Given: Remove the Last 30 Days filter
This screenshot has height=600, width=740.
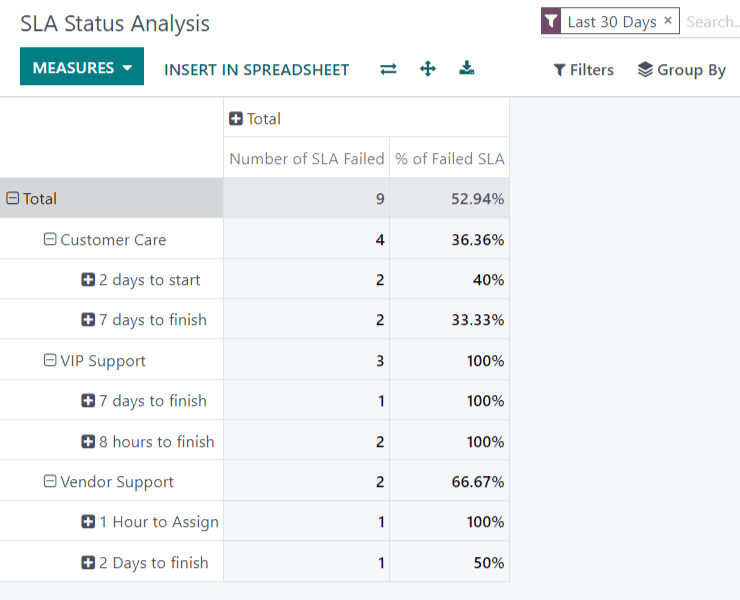Looking at the screenshot, I should pos(668,21).
